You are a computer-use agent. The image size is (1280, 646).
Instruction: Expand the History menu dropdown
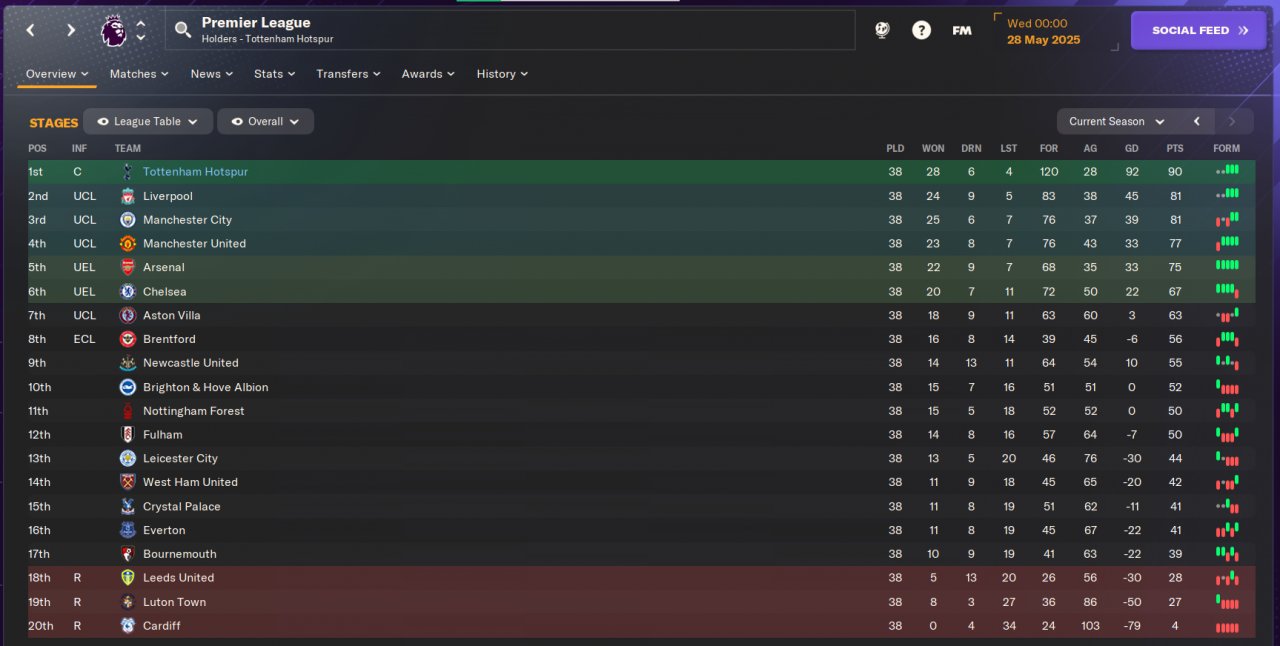pyautogui.click(x=502, y=74)
